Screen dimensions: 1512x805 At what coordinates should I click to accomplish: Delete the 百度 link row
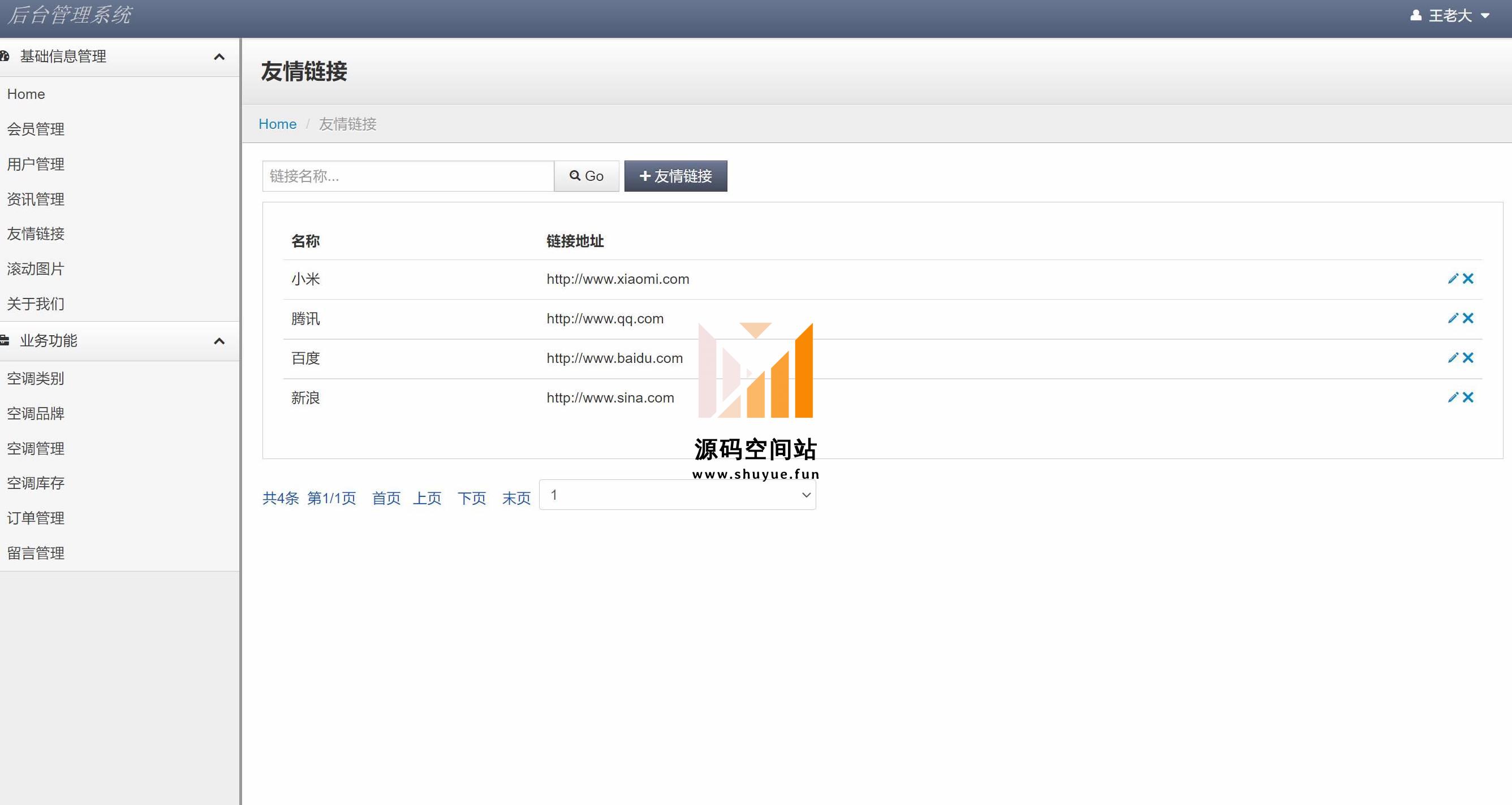click(x=1468, y=358)
